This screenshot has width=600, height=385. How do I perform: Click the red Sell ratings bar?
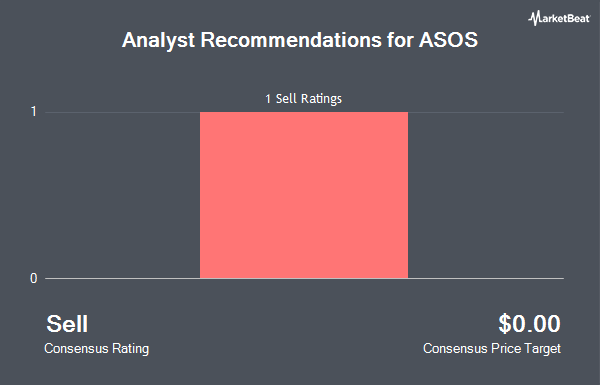pyautogui.click(x=304, y=195)
